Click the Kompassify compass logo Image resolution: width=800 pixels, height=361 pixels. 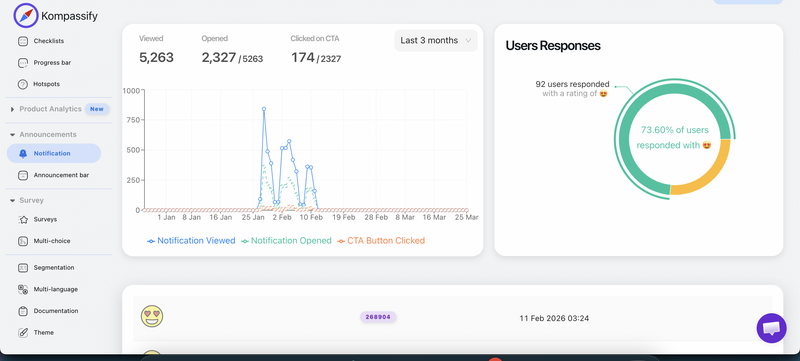pos(26,15)
